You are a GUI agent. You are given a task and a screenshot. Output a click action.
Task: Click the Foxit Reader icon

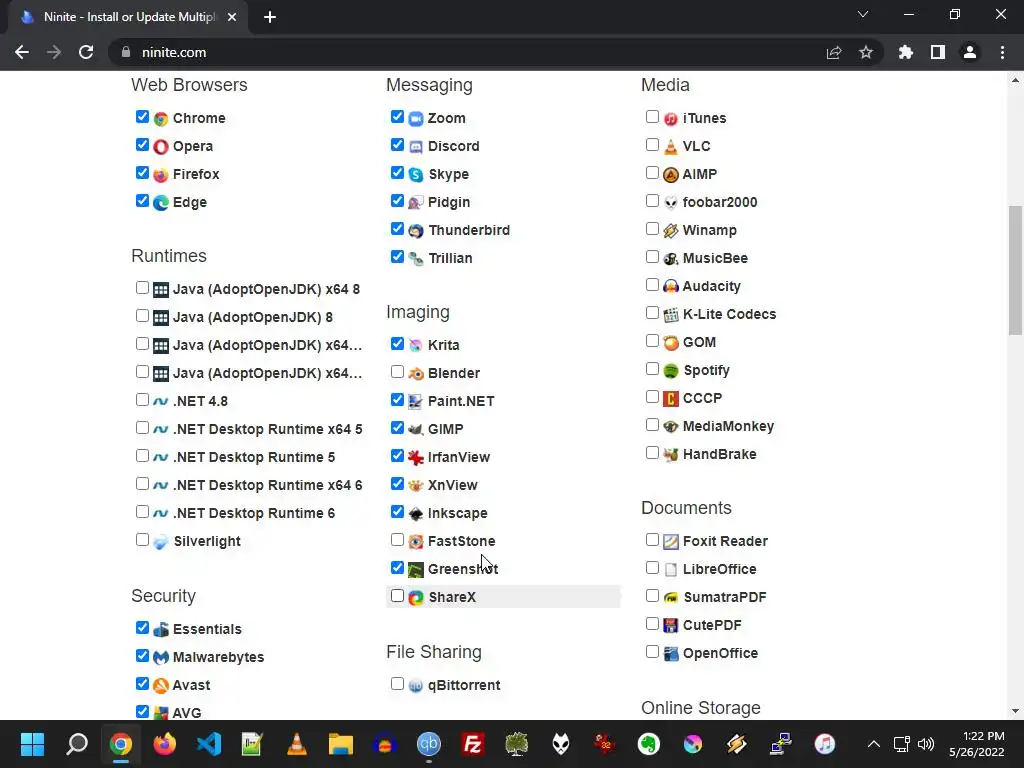[671, 542]
